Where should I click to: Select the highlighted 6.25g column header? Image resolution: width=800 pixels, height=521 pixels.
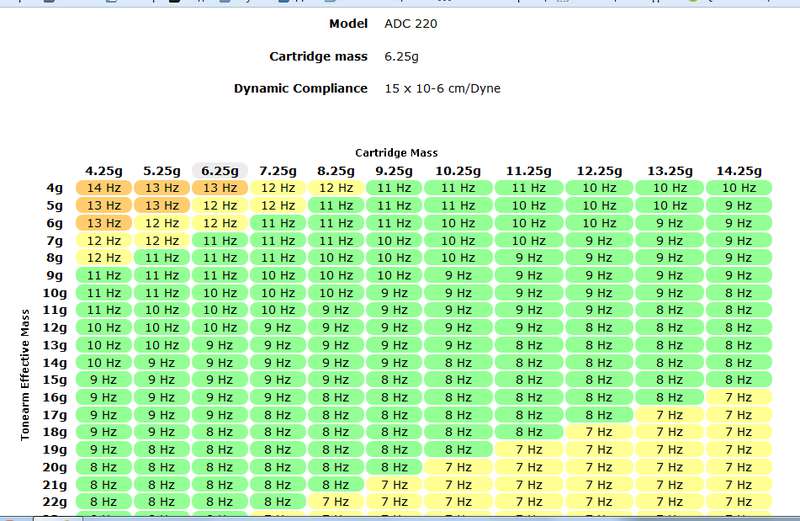click(x=220, y=170)
